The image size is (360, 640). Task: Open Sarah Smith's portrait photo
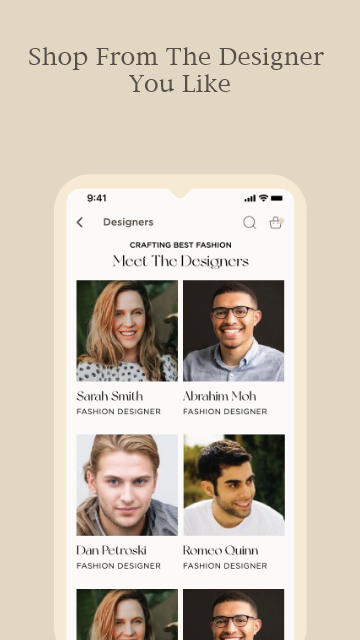pos(127,331)
